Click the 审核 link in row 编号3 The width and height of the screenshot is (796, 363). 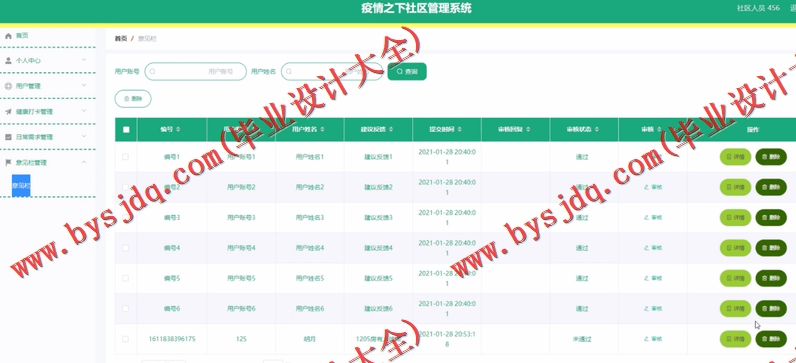[653, 218]
